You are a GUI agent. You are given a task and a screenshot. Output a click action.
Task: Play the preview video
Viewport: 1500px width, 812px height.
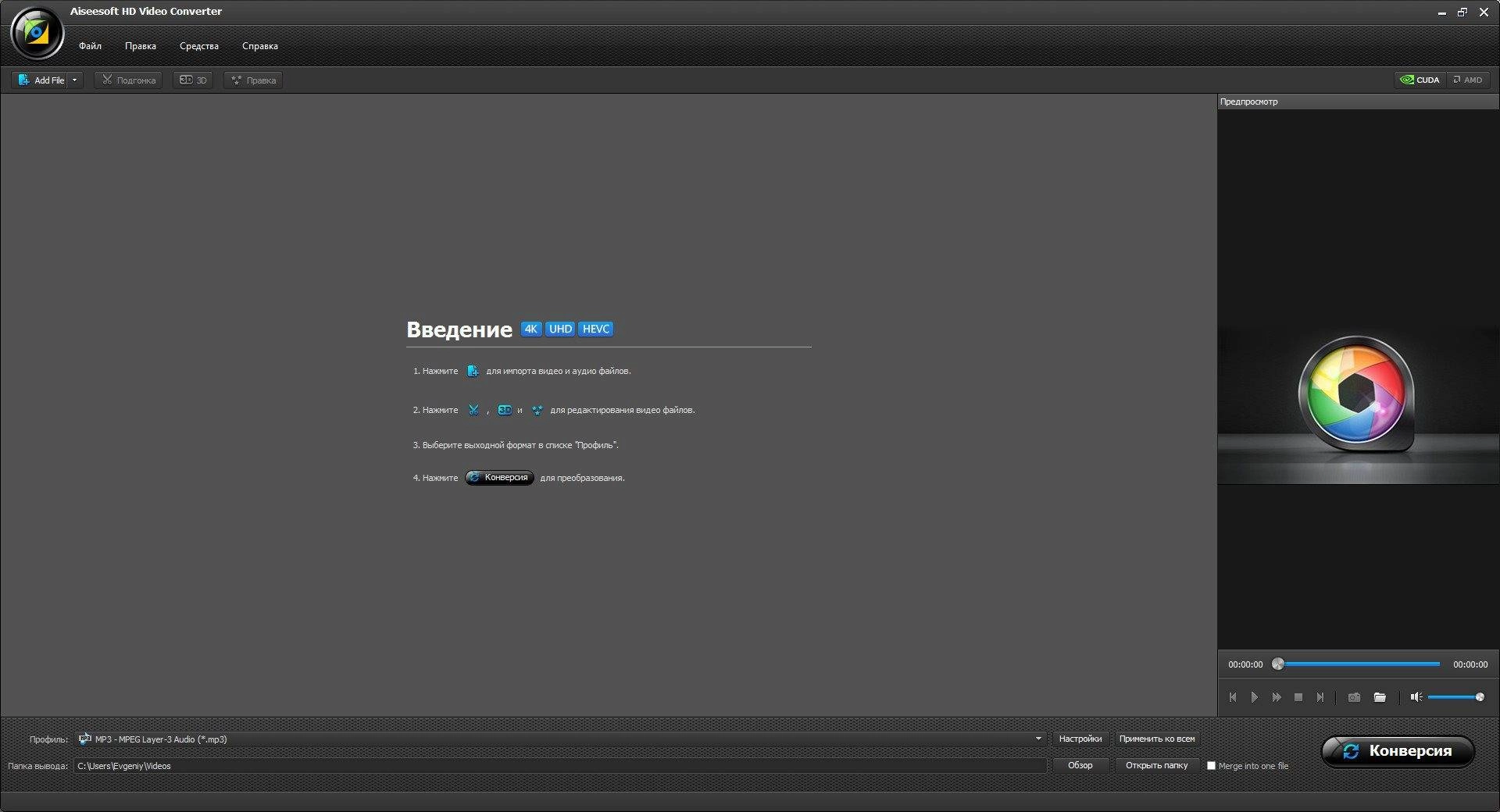tap(1255, 697)
